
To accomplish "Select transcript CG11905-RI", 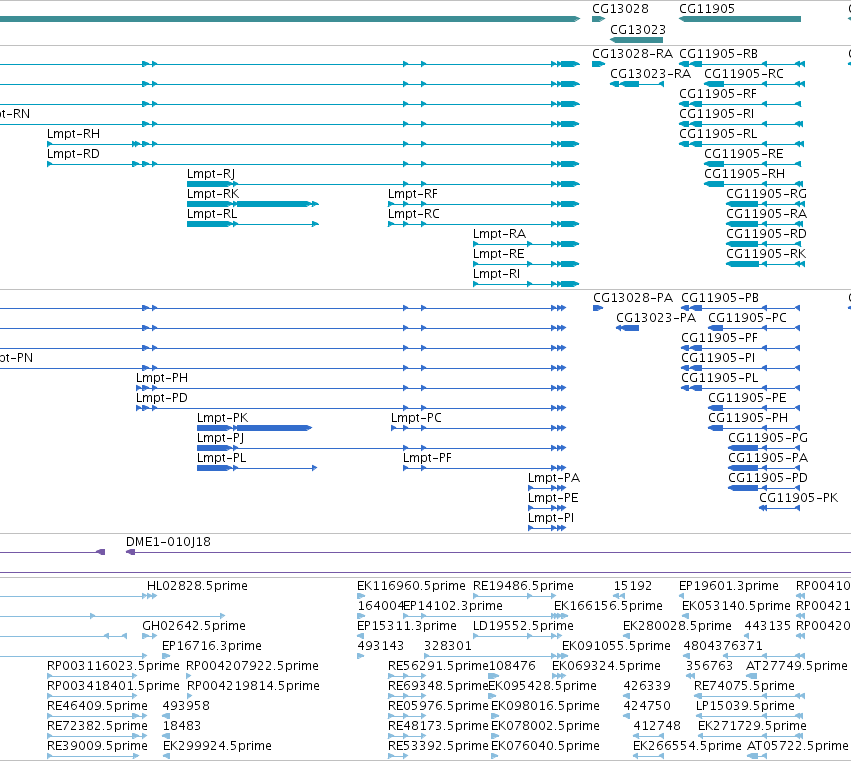I will 716,114.
